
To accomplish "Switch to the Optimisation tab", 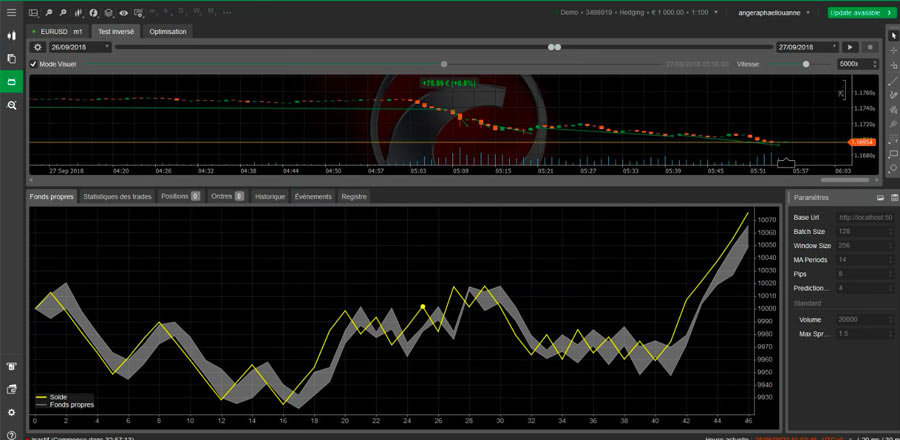I will (167, 31).
